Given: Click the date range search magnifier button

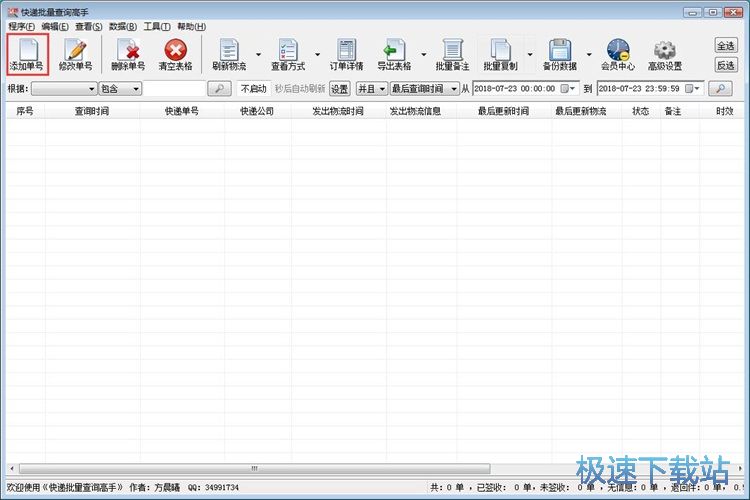Looking at the screenshot, I should (720, 89).
